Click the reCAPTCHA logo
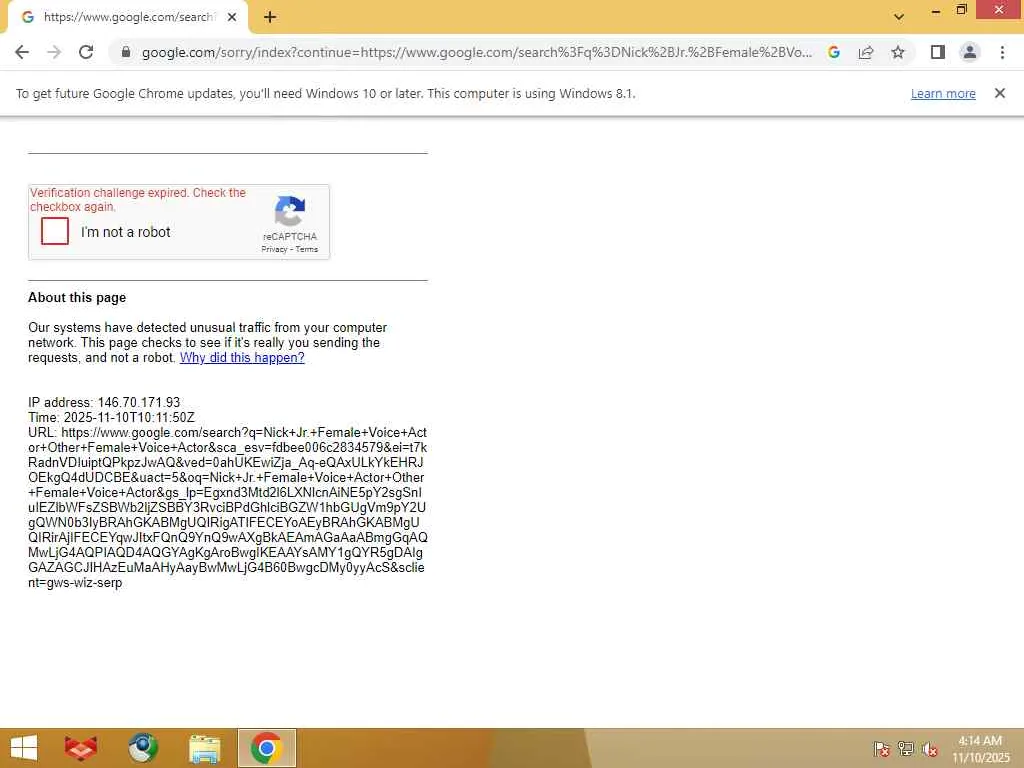 pos(290,211)
